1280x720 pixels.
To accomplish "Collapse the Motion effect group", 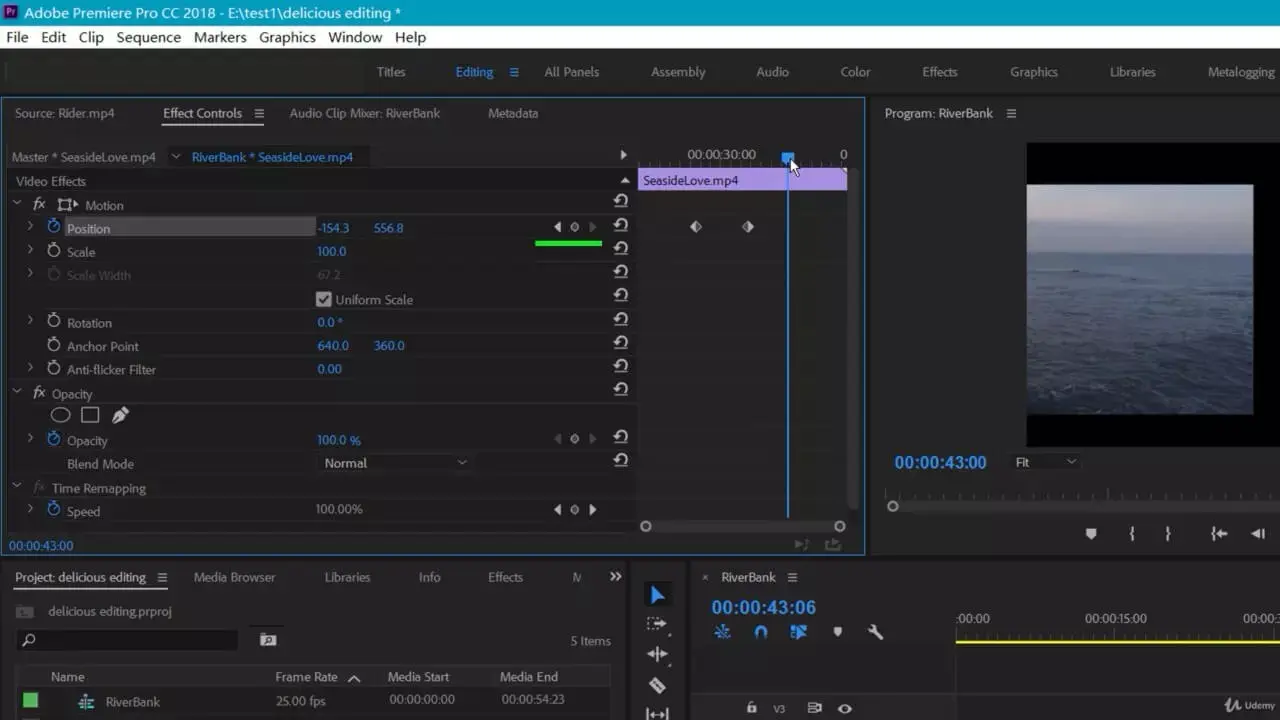I will point(17,203).
